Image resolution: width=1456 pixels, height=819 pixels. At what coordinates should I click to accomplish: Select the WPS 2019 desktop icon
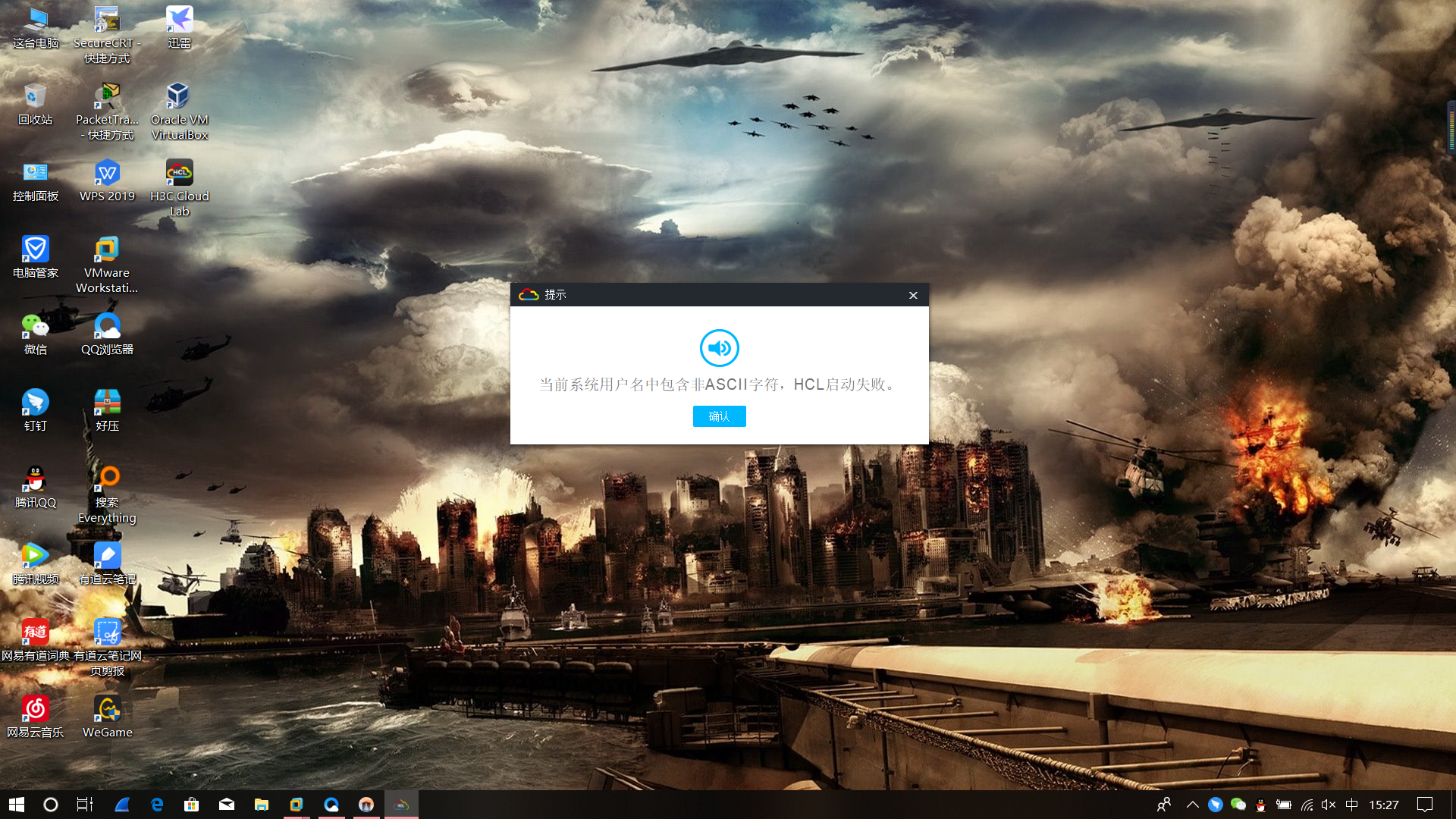(107, 174)
